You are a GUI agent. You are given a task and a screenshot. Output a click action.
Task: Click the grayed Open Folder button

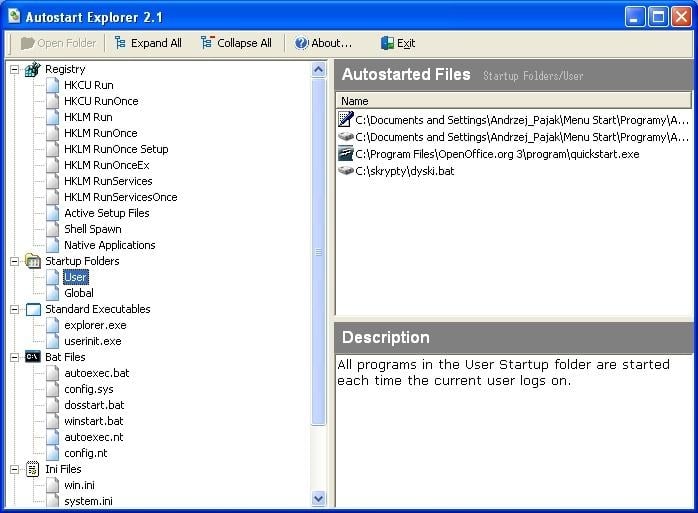point(58,43)
